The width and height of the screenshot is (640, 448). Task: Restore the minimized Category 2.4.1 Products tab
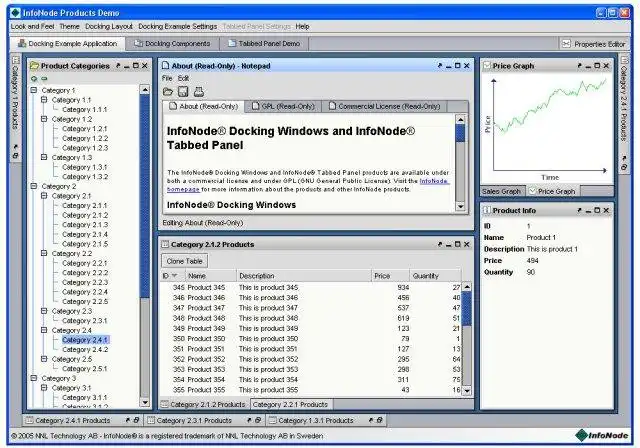[136, 419]
